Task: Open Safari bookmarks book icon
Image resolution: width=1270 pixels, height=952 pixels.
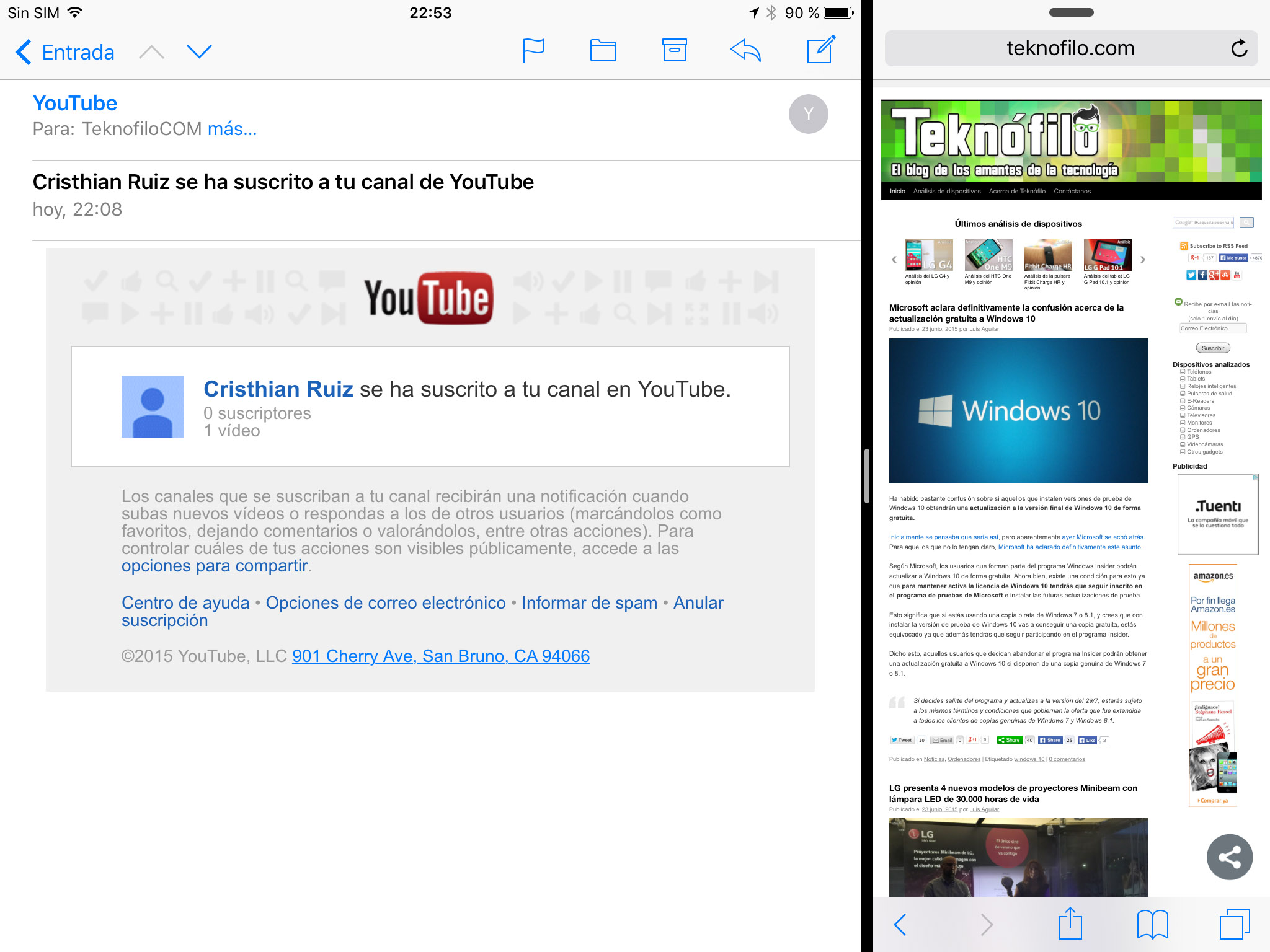Action: point(1152,925)
